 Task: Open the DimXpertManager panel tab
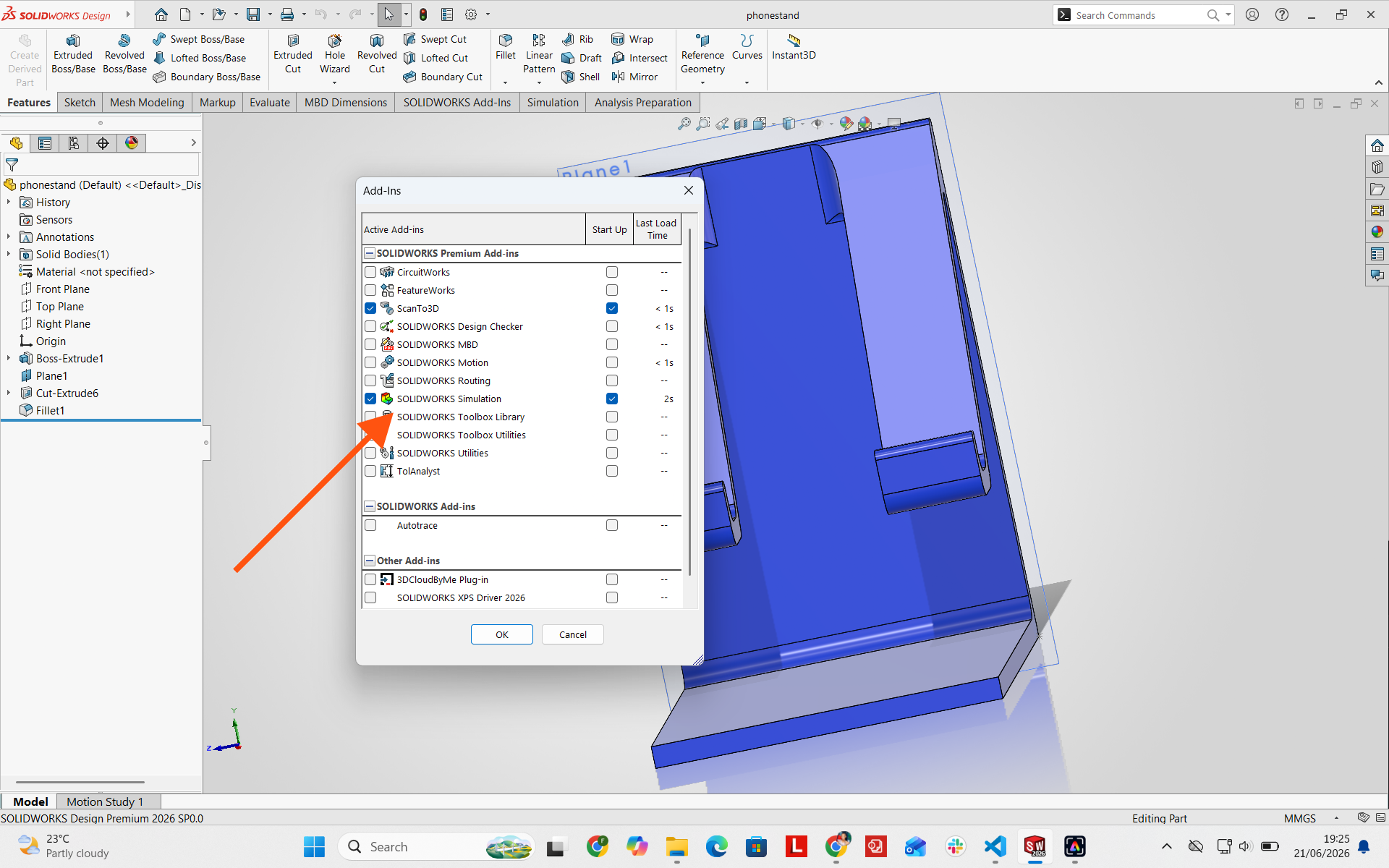click(103, 143)
